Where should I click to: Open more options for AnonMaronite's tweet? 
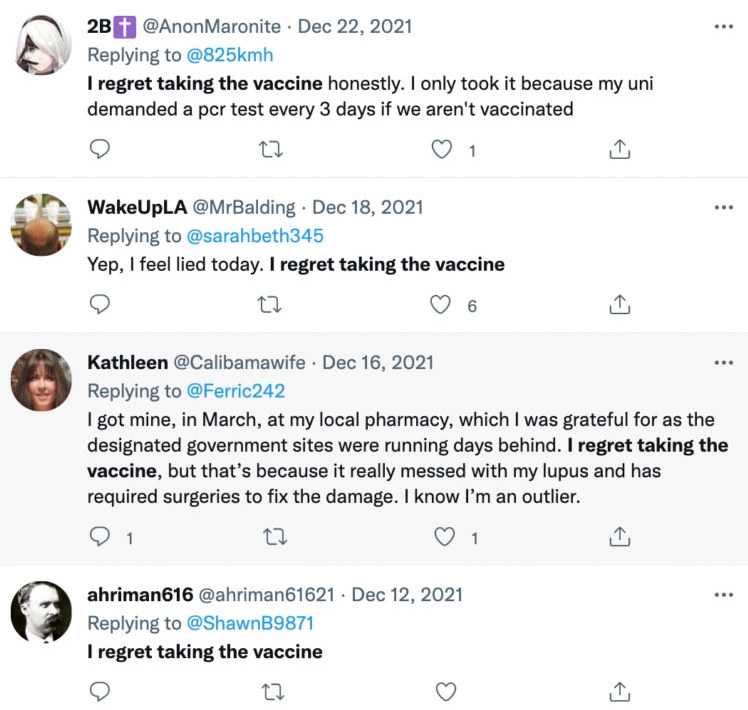coord(723,26)
